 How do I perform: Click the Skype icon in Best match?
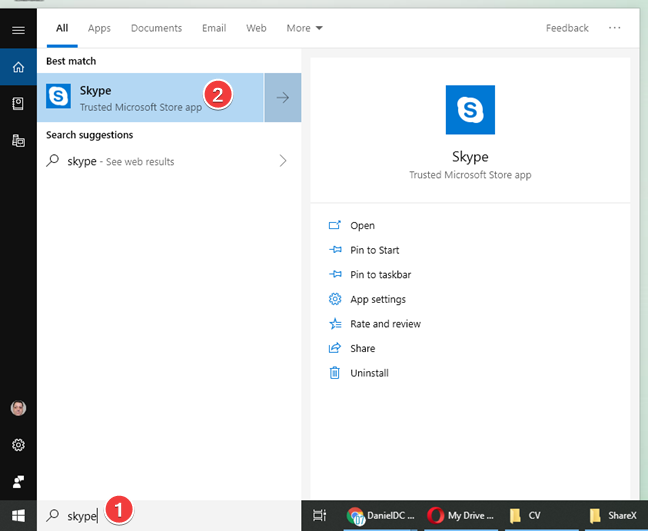click(x=58, y=96)
